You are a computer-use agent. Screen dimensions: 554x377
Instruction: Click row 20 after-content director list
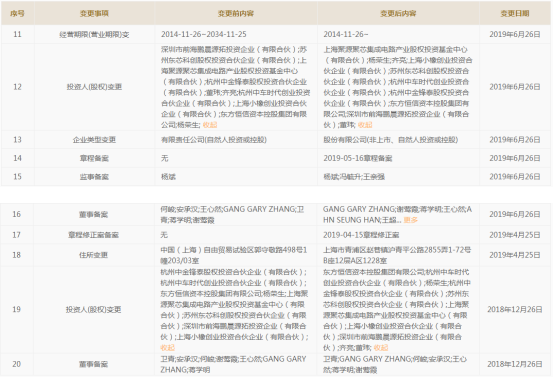tap(395, 364)
